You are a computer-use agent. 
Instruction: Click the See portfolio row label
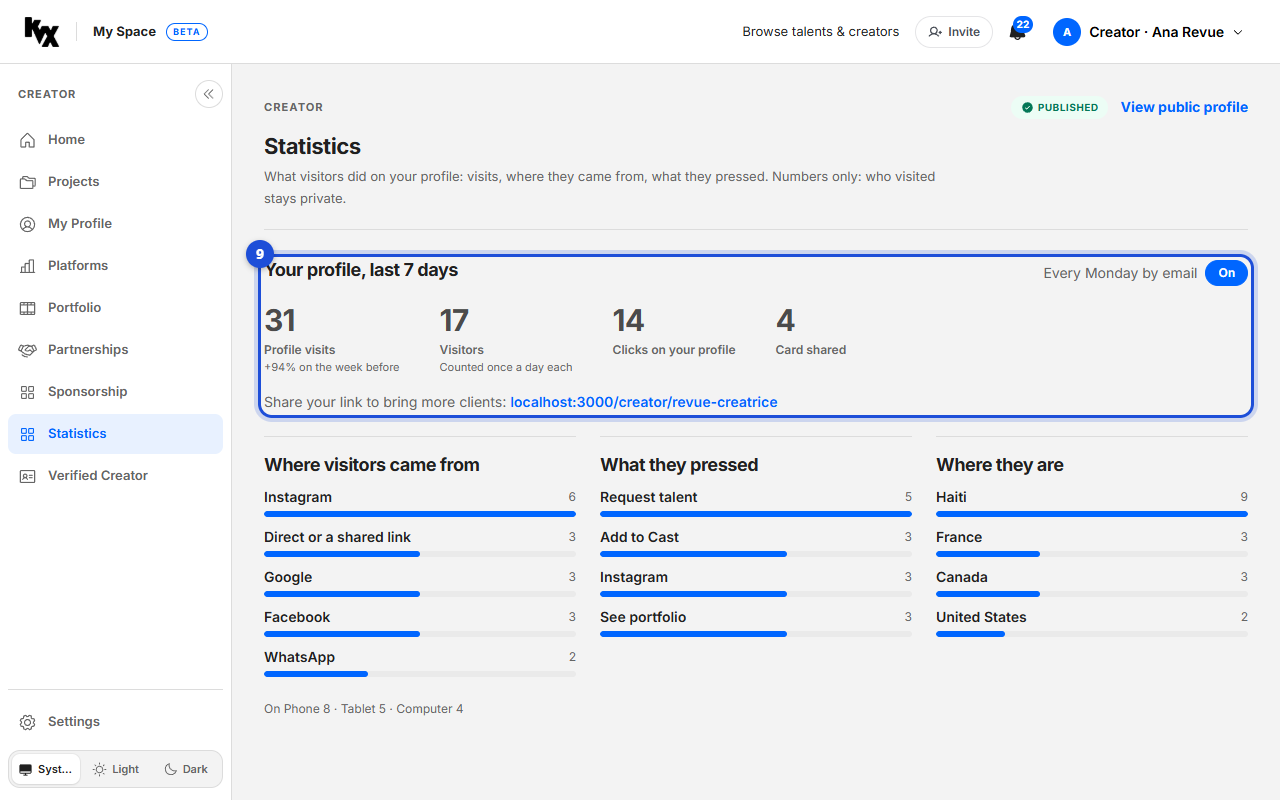pyautogui.click(x=643, y=617)
